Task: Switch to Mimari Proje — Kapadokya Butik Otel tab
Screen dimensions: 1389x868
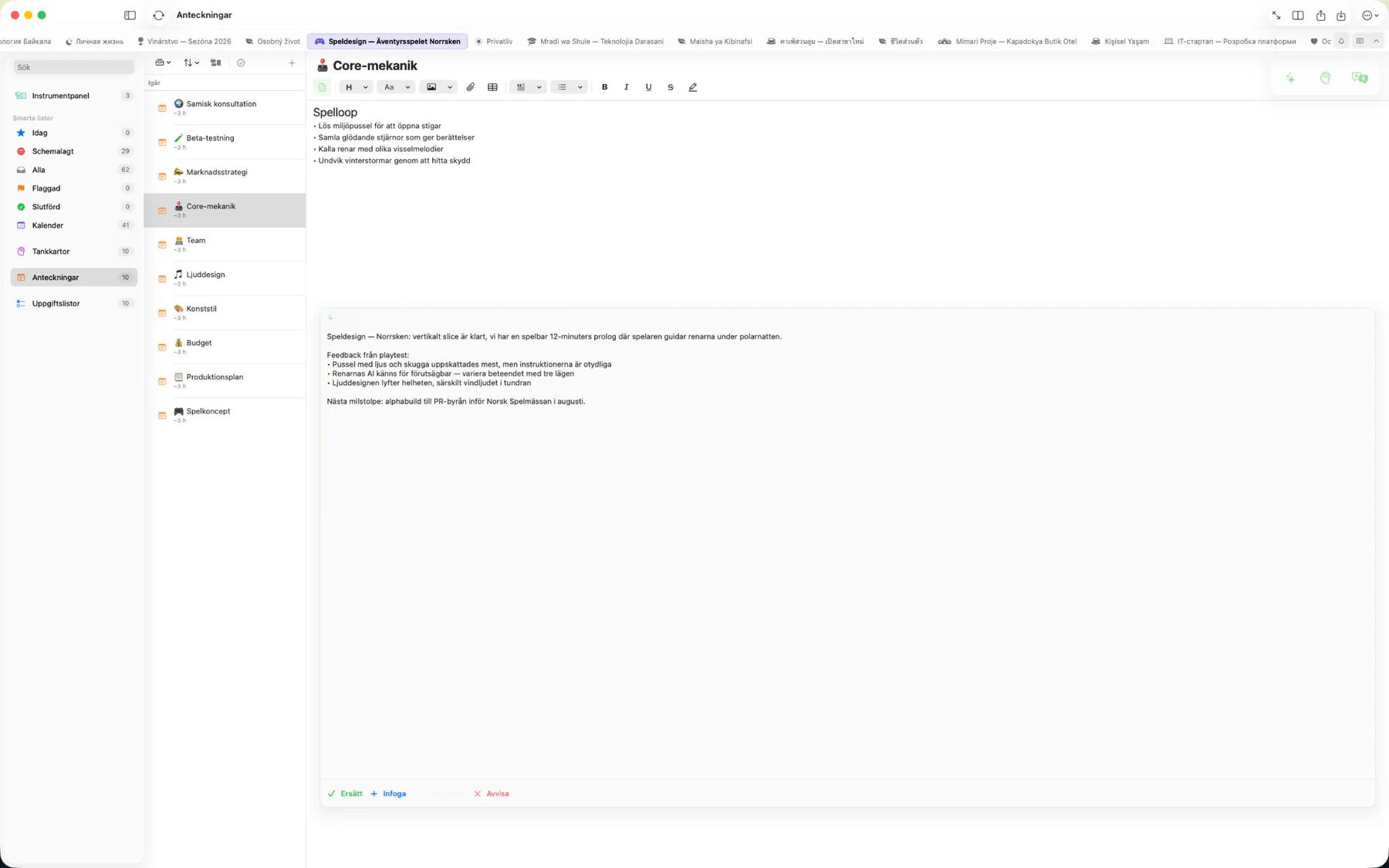Action: pos(1007,42)
